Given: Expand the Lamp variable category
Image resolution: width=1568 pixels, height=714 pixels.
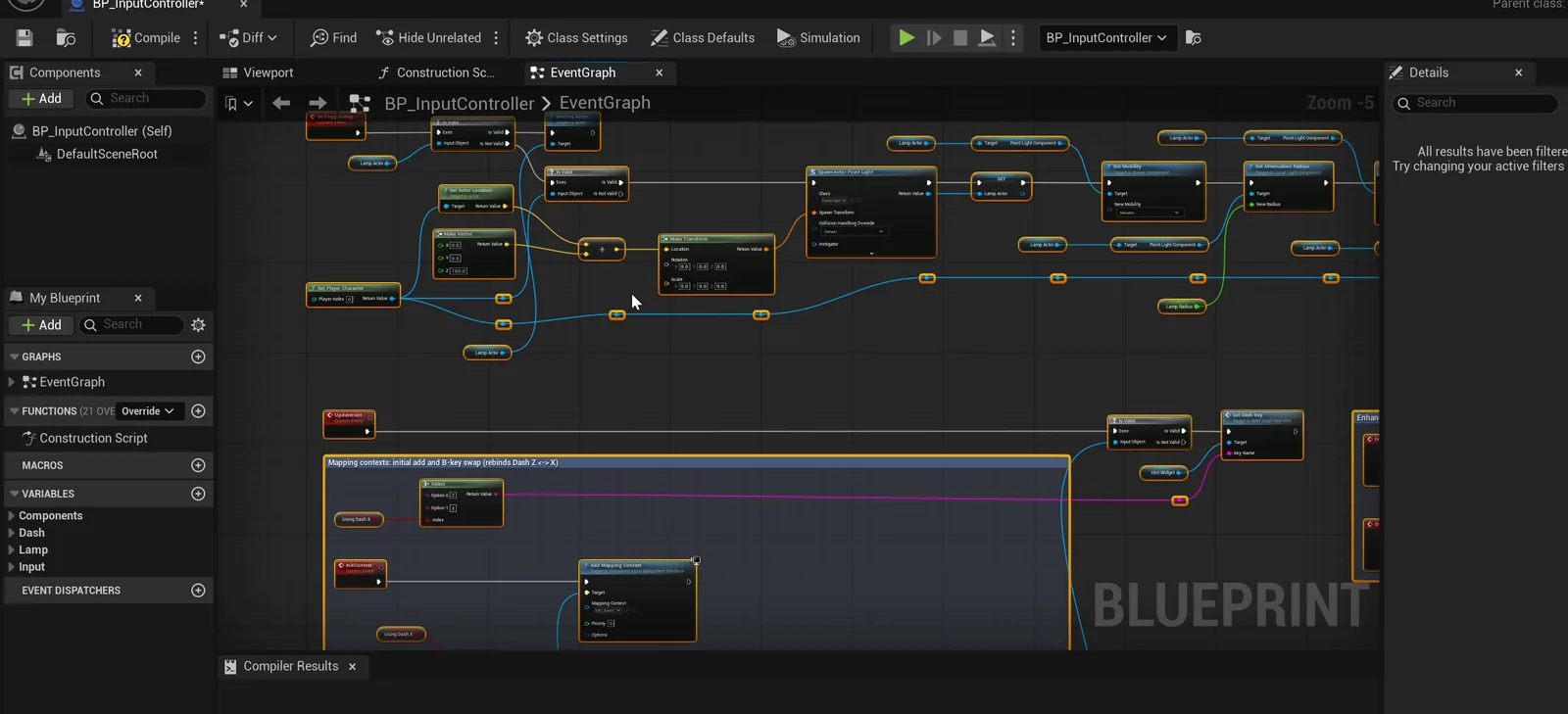Looking at the screenshot, I should [11, 549].
